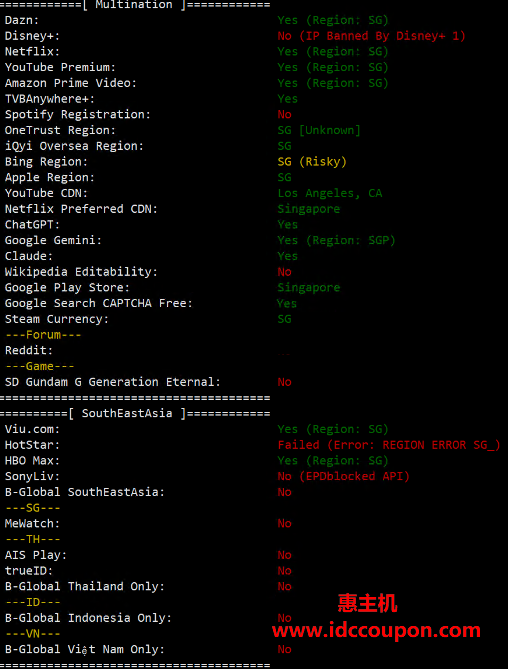Click the Steam Currency SG value
Viewport: 508px width, 670px height.
tap(285, 319)
